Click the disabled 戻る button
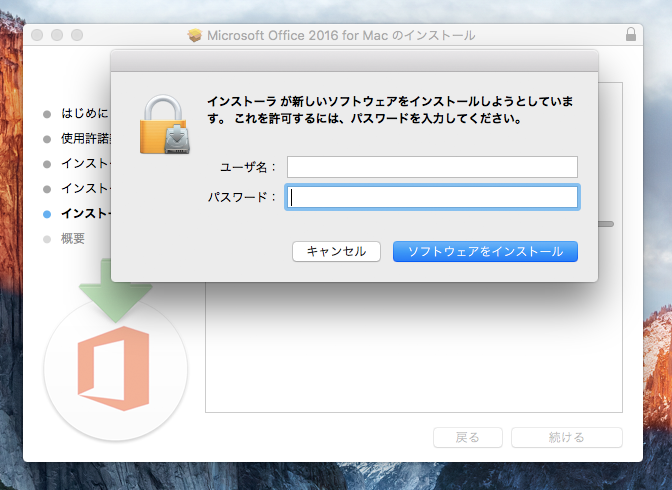This screenshot has height=490, width=672. [x=468, y=437]
